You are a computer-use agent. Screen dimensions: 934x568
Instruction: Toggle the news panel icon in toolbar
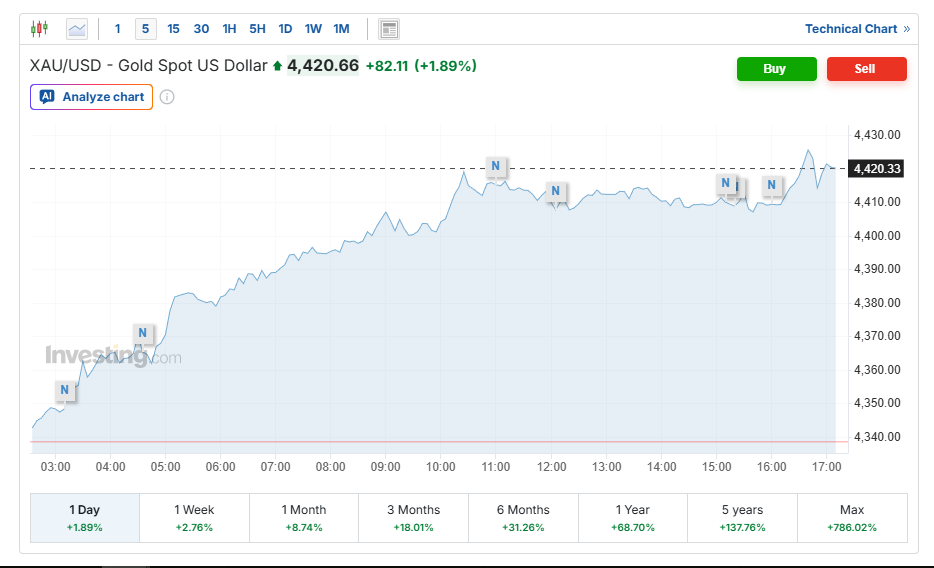click(389, 29)
